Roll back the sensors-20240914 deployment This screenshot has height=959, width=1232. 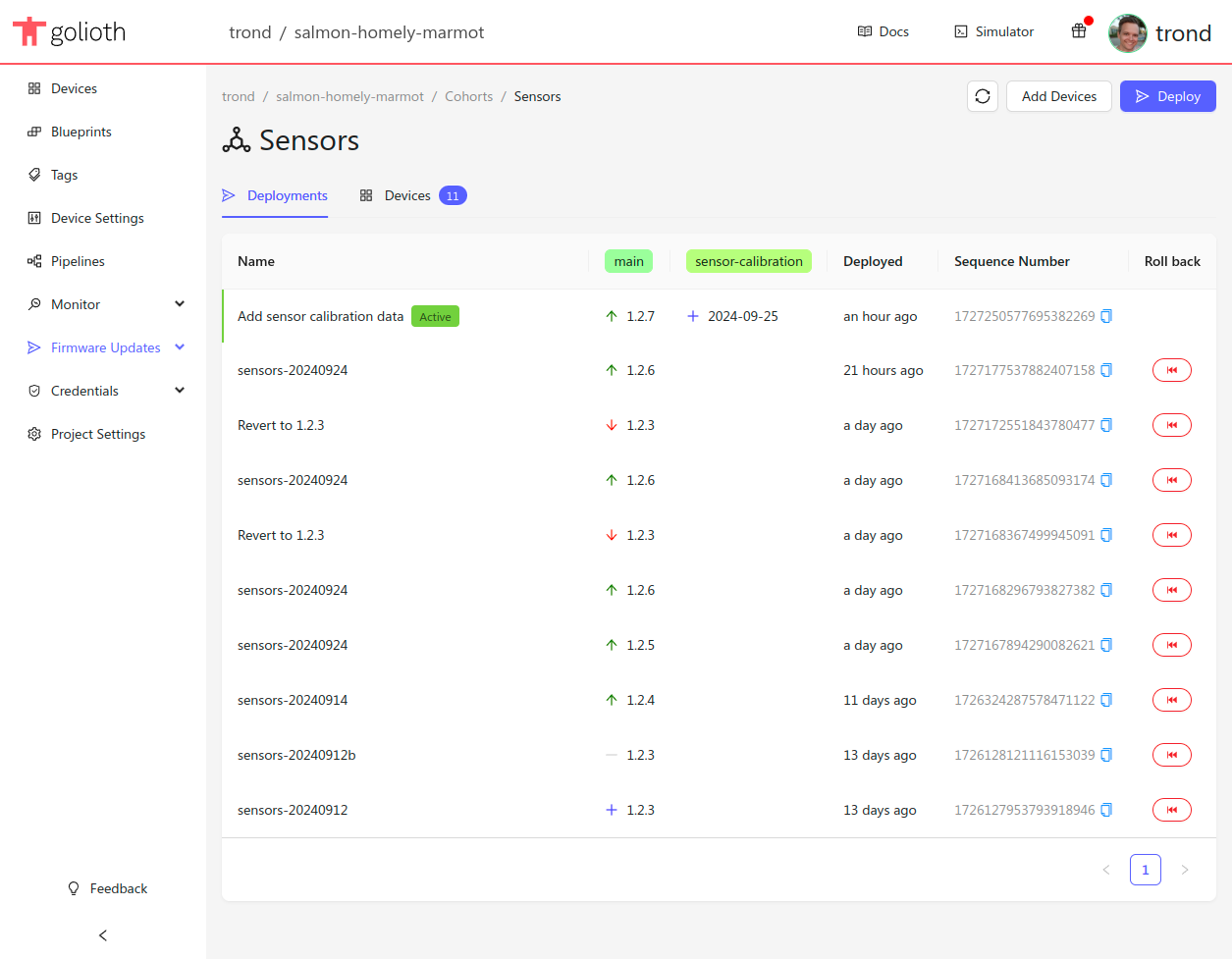point(1171,700)
